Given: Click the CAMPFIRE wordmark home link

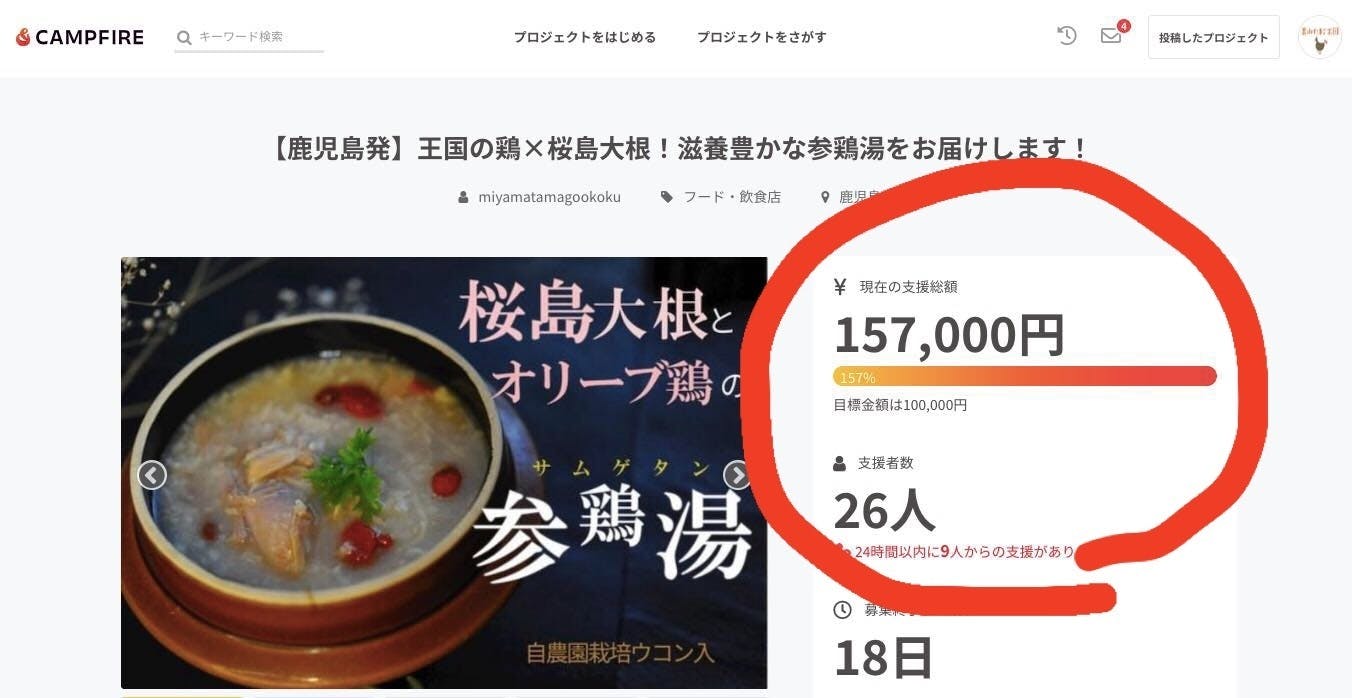Looking at the screenshot, I should [x=89, y=37].
